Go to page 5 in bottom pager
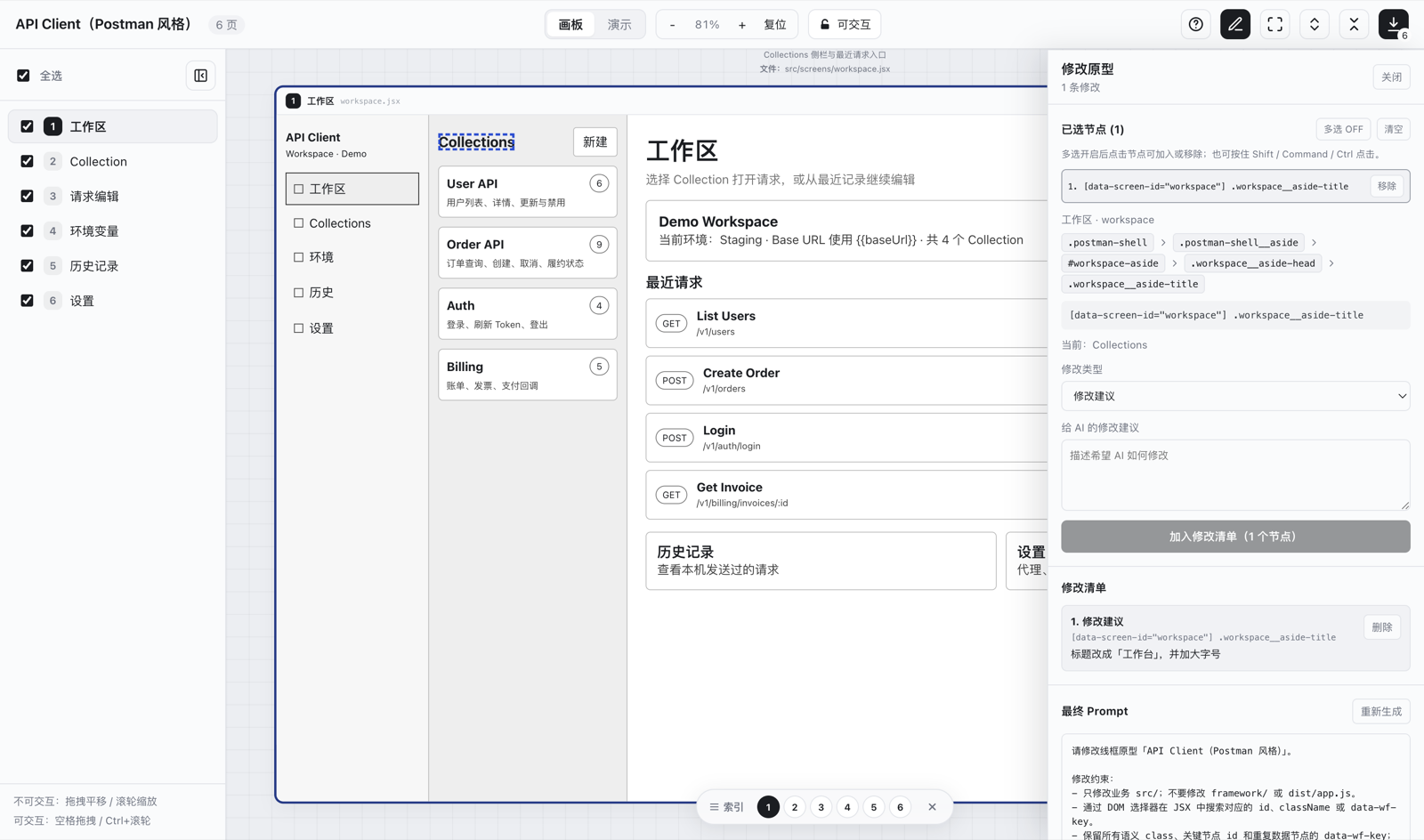The height and width of the screenshot is (840, 1424). click(874, 807)
